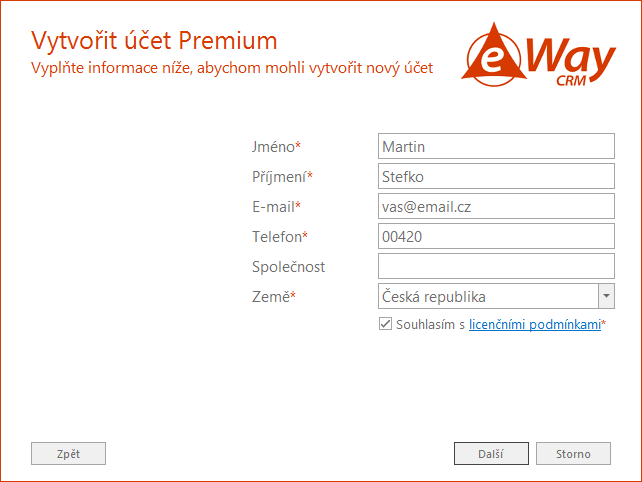Open the licenčními podmínkami link
The height and width of the screenshot is (482, 642).
[x=535, y=324]
